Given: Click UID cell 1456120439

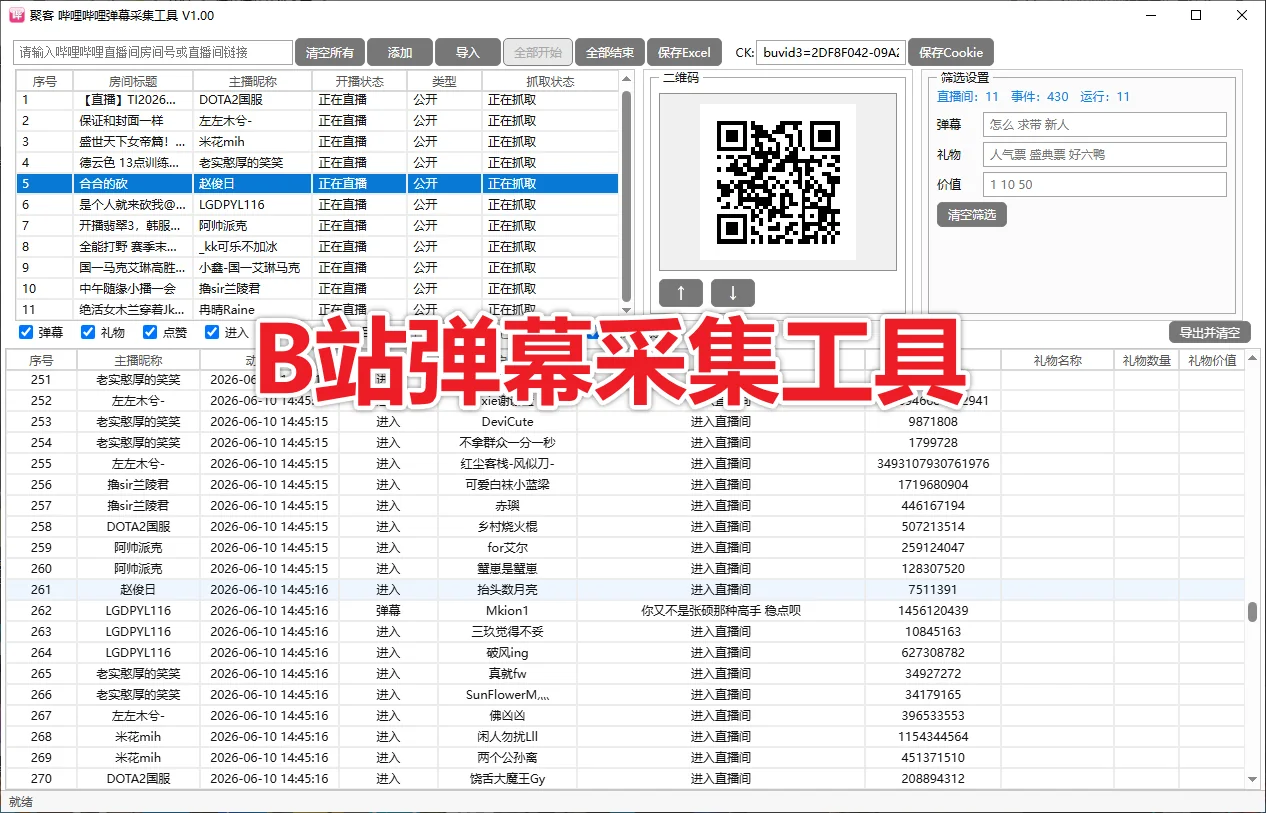Looking at the screenshot, I should coord(933,610).
